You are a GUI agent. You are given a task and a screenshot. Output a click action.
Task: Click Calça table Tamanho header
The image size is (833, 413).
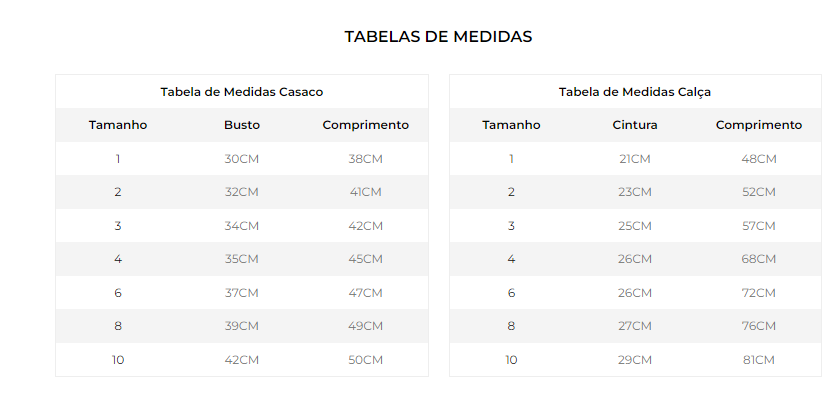511,125
